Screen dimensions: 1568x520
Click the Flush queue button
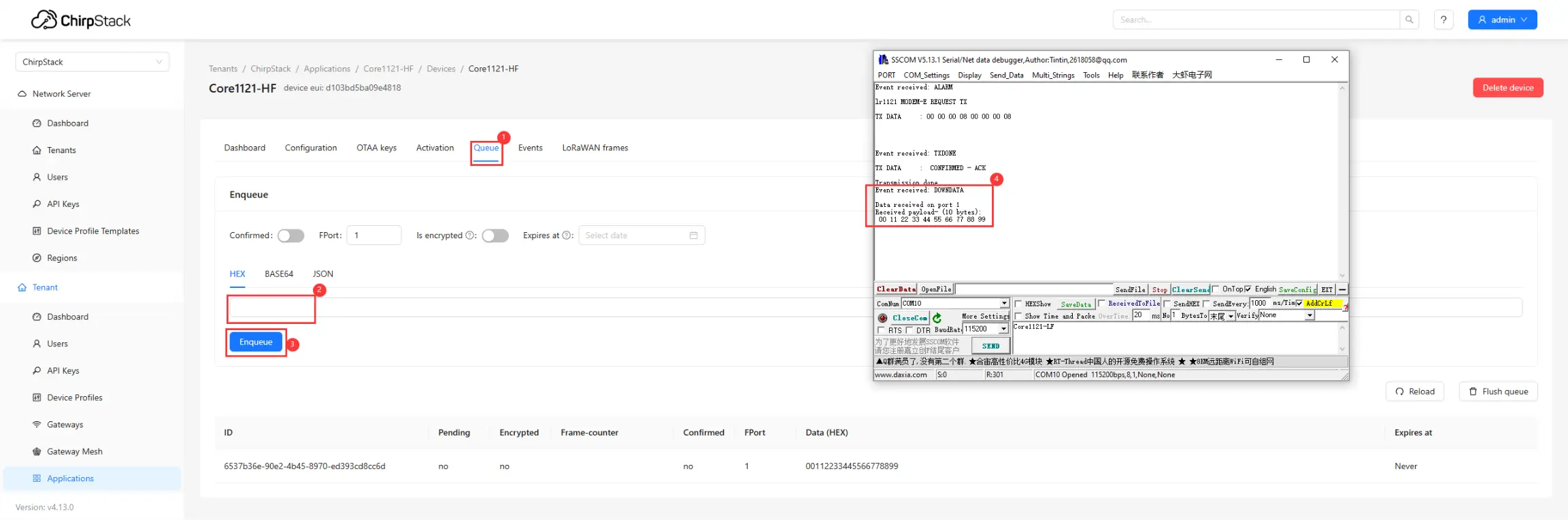[1498, 391]
